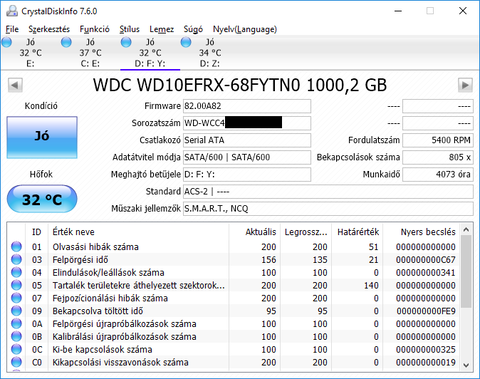Click the Firmware field 82.00A82

247,106
